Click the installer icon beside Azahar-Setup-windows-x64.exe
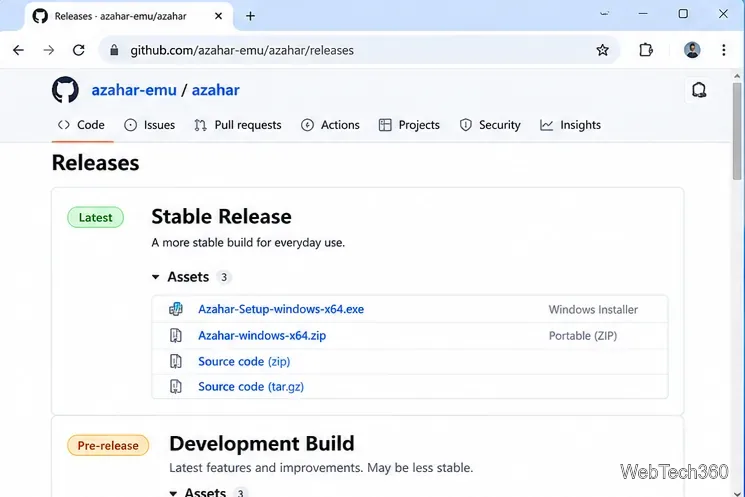The height and width of the screenshot is (497, 745). [x=176, y=309]
